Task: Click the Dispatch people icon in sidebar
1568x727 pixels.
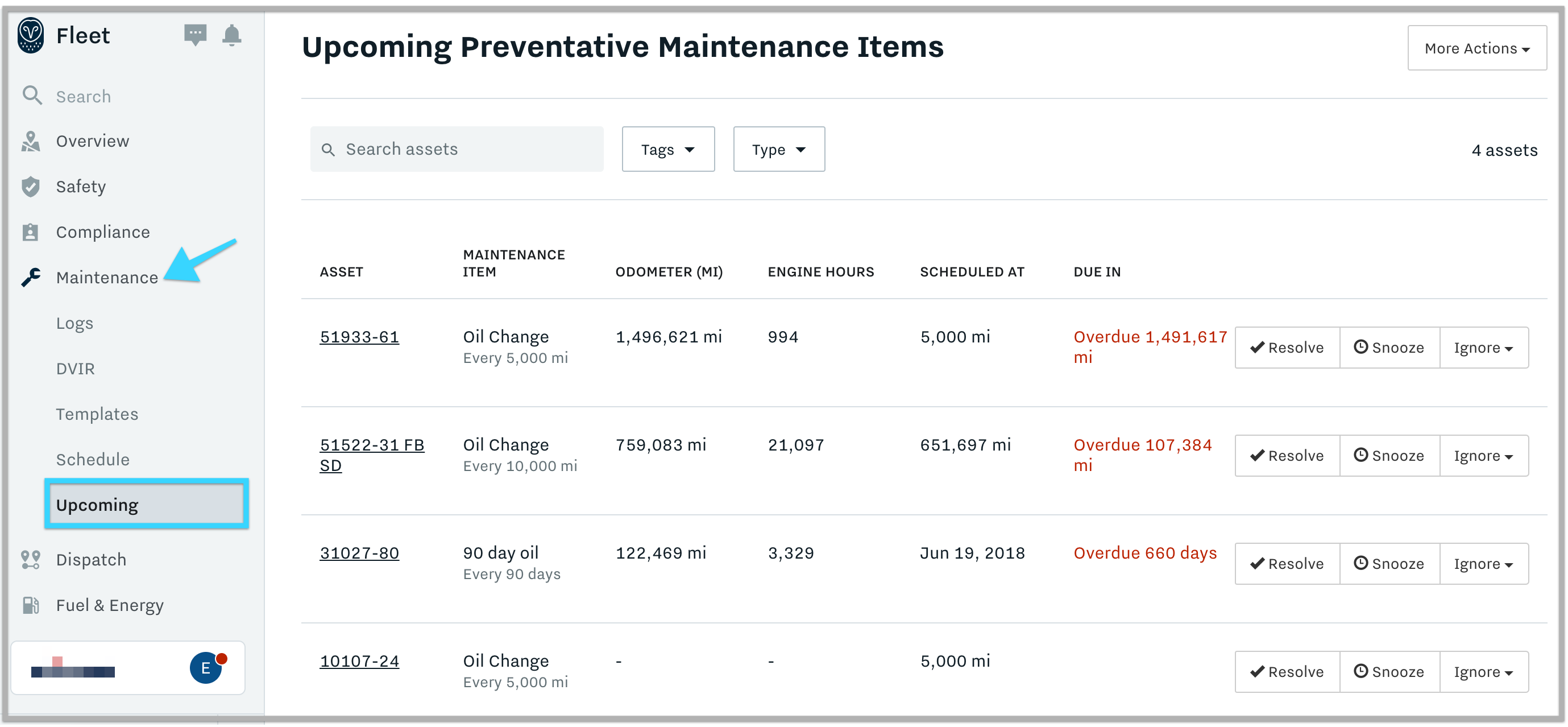Action: [x=31, y=559]
